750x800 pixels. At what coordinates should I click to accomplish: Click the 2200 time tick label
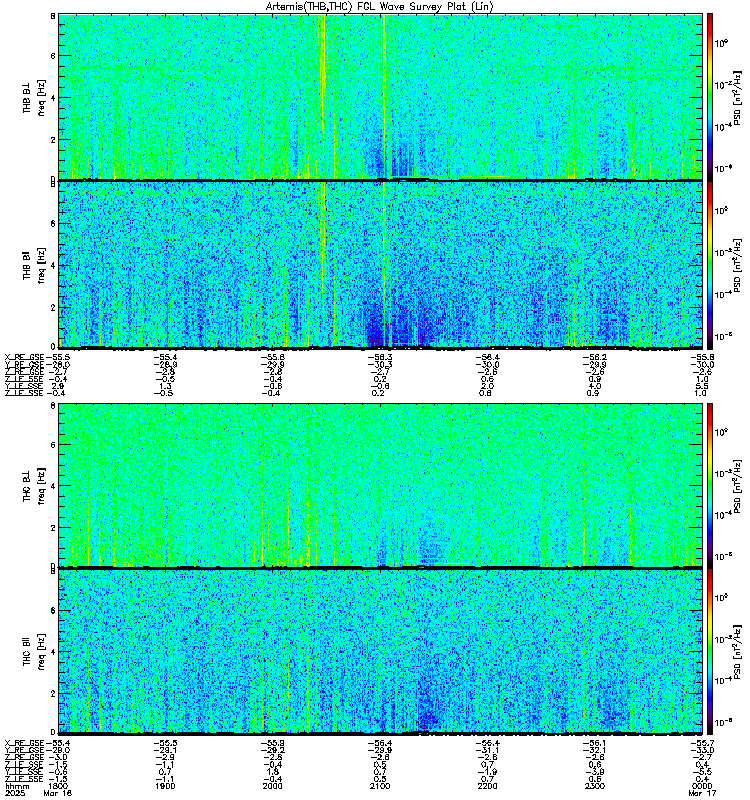[487, 786]
